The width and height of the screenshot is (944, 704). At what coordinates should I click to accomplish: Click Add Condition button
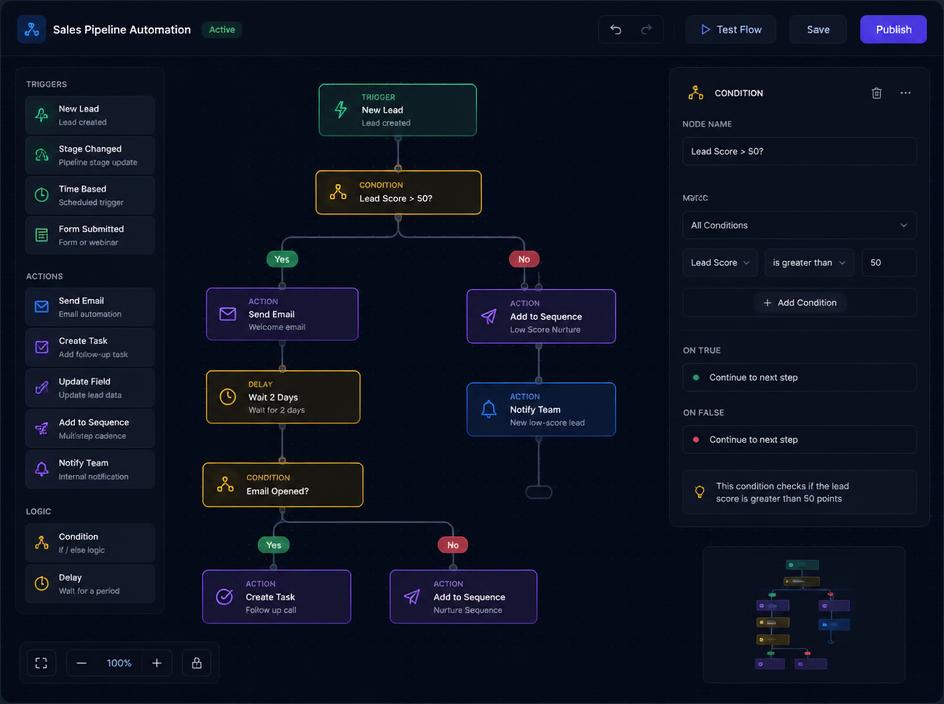pyautogui.click(x=800, y=303)
